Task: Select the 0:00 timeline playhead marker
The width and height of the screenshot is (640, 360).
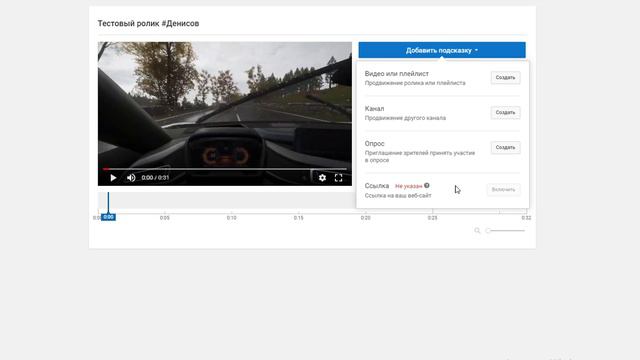Action: [108, 217]
